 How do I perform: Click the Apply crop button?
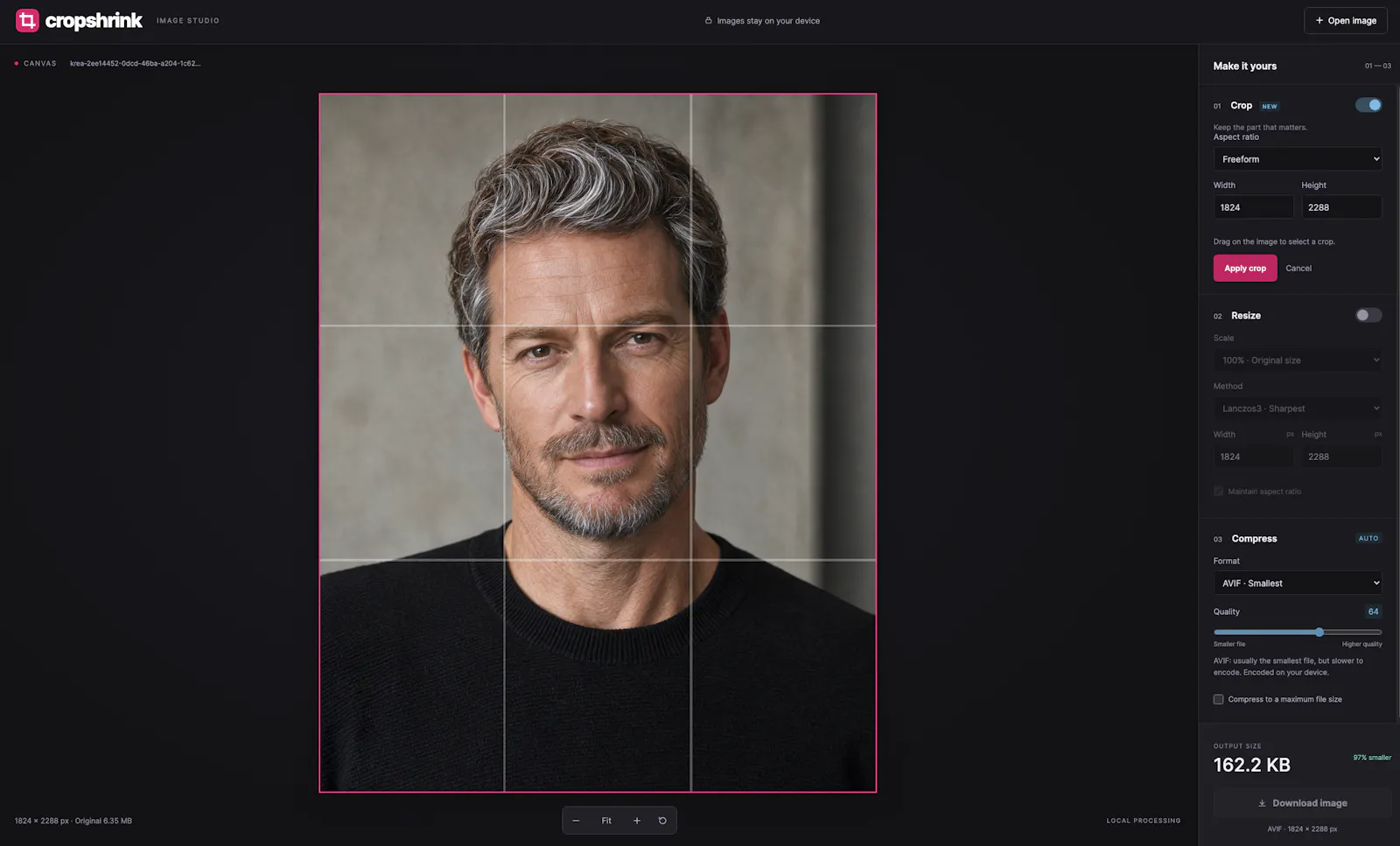click(1245, 268)
